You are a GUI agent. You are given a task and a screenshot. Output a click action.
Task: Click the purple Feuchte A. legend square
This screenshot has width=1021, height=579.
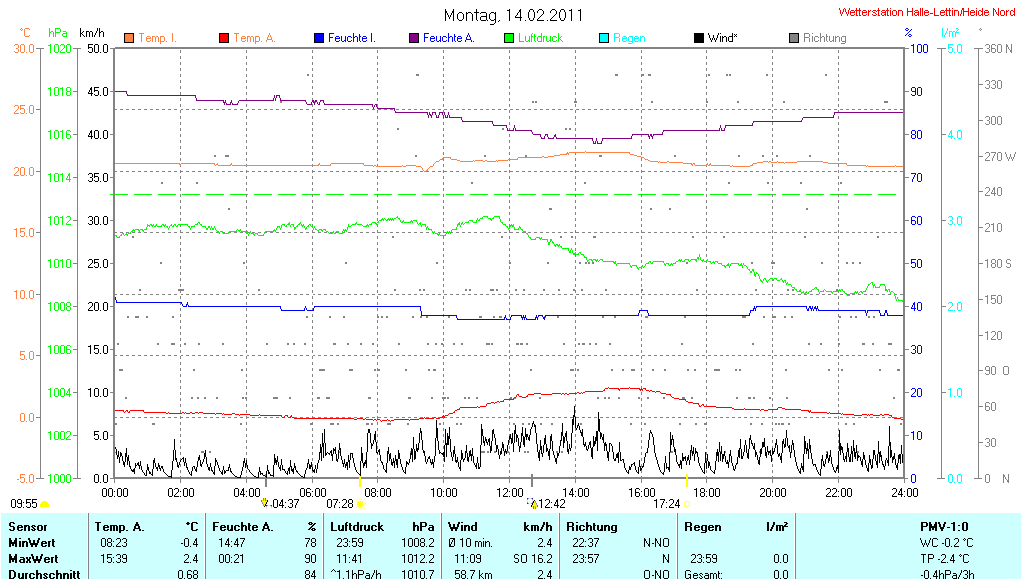pos(414,38)
